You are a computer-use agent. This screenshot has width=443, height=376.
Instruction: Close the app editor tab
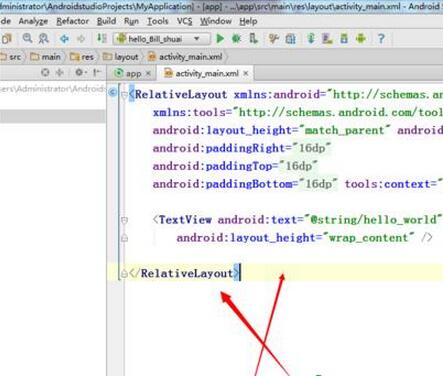click(x=148, y=73)
